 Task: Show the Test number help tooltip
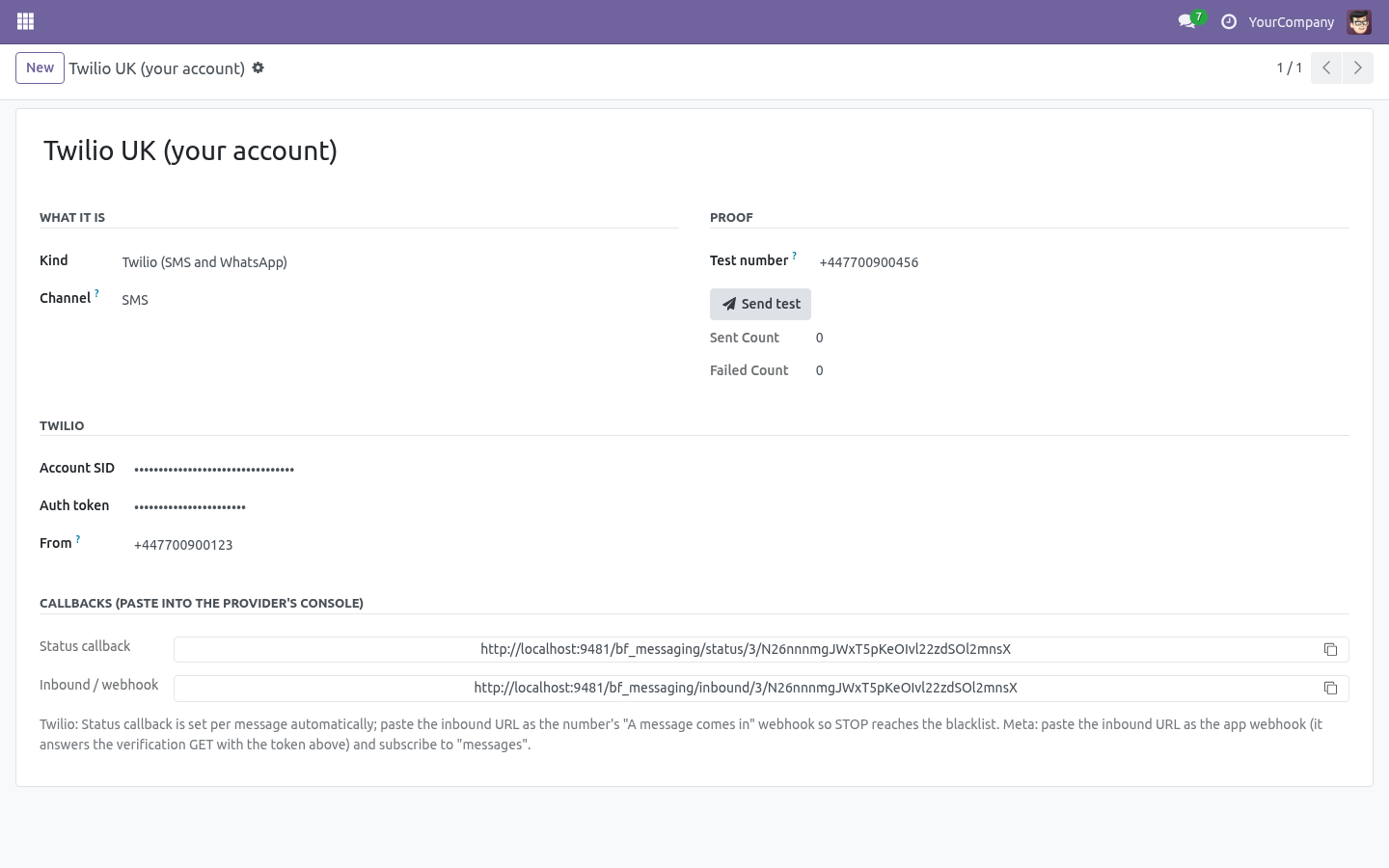click(x=794, y=256)
